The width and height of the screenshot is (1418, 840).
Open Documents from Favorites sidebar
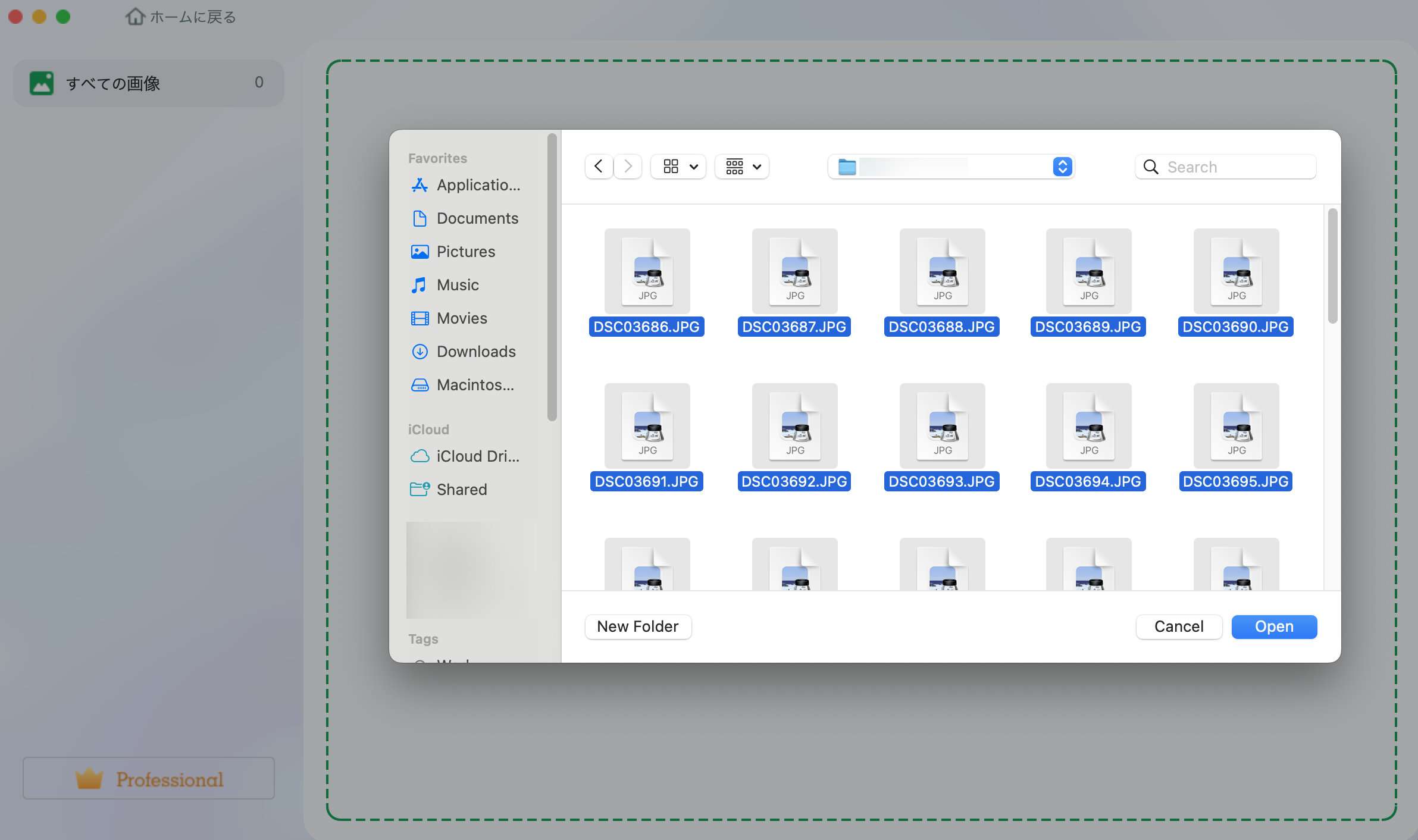[477, 218]
